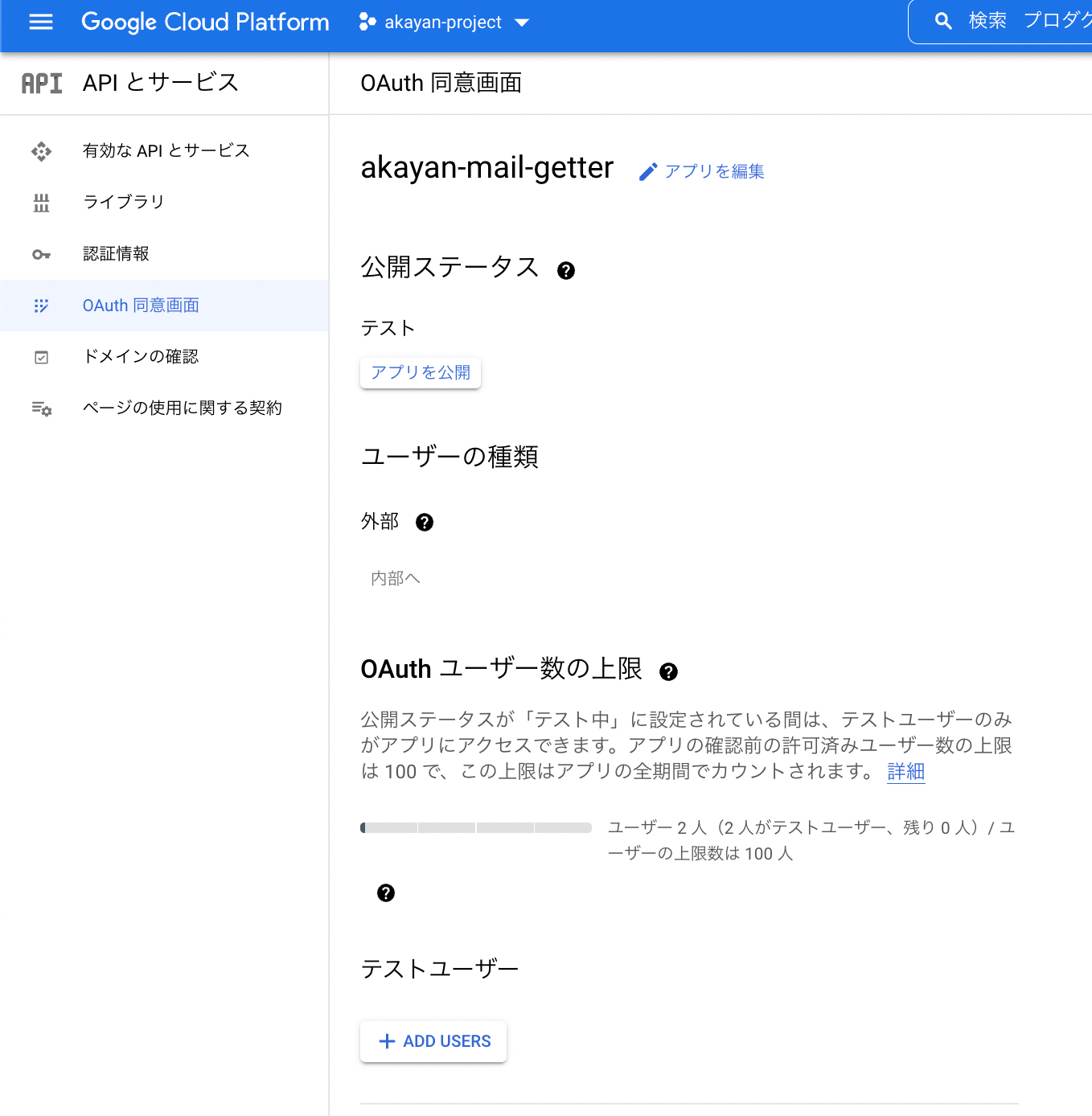Screen dimensions: 1092x1116
Task: Click the ライブラリ library icon
Action: tap(41, 203)
